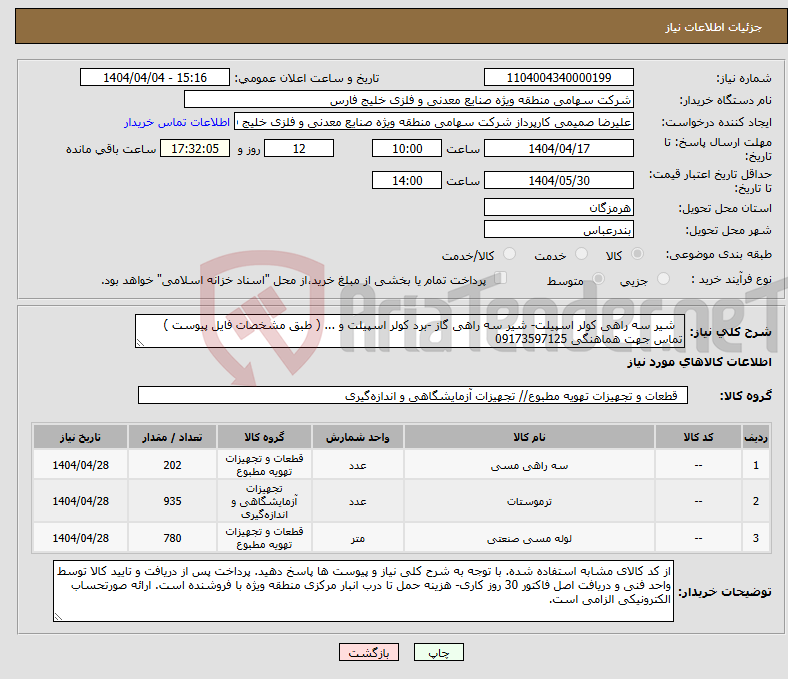
Task: Click the ترموستات item name
Action: [529, 501]
